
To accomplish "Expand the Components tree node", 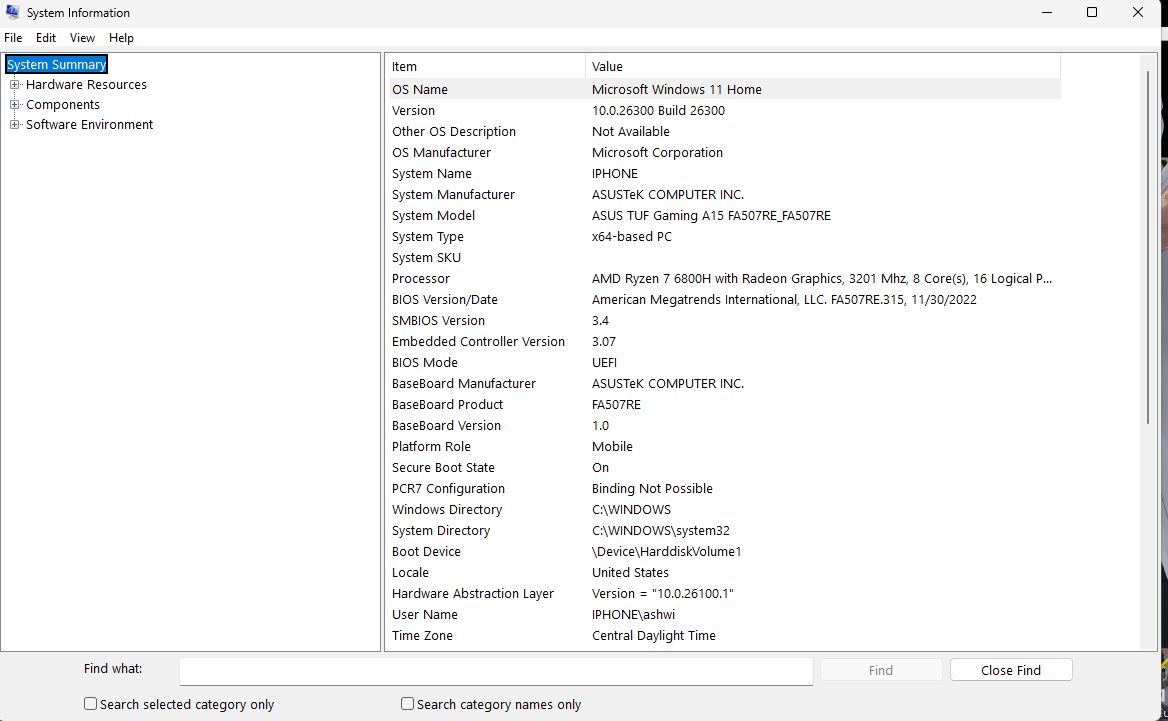I will click(14, 105).
